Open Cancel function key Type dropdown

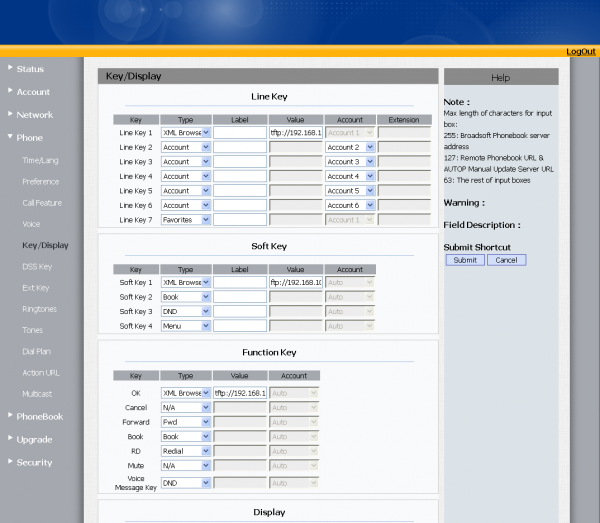coord(186,407)
